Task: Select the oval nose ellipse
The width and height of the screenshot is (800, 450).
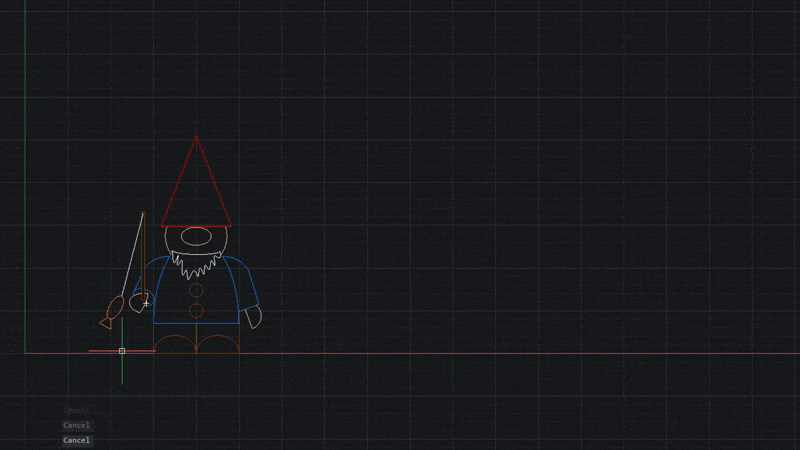Action: tap(196, 237)
